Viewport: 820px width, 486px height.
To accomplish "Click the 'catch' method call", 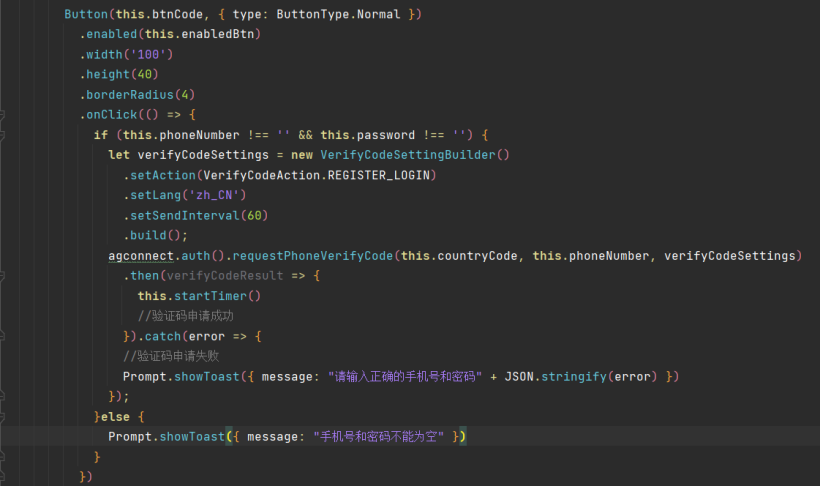I will pos(163,336).
